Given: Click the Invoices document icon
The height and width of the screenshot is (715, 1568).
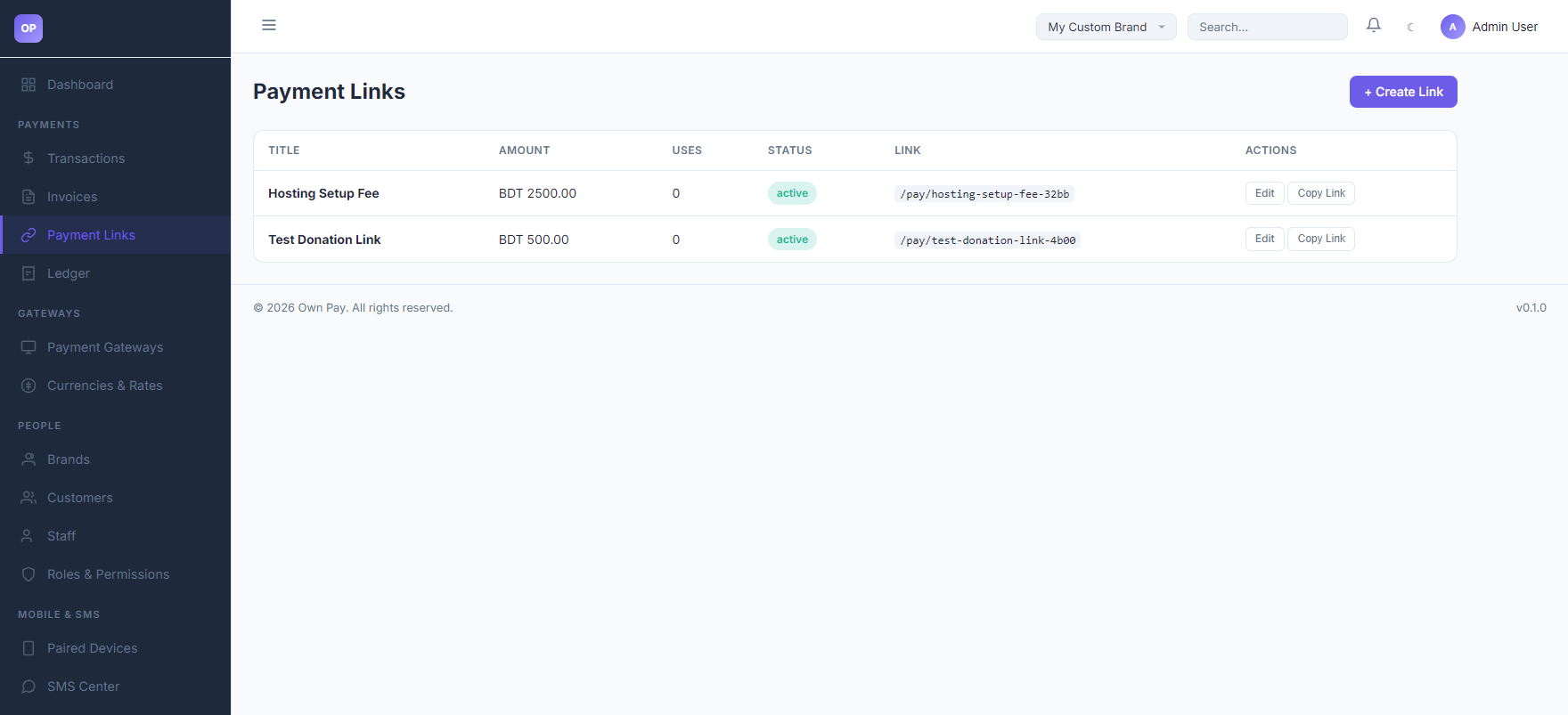Looking at the screenshot, I should (x=29, y=197).
